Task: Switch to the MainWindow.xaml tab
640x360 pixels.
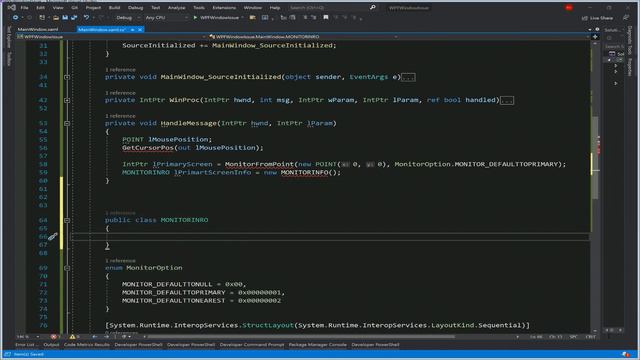Action: [38, 29]
